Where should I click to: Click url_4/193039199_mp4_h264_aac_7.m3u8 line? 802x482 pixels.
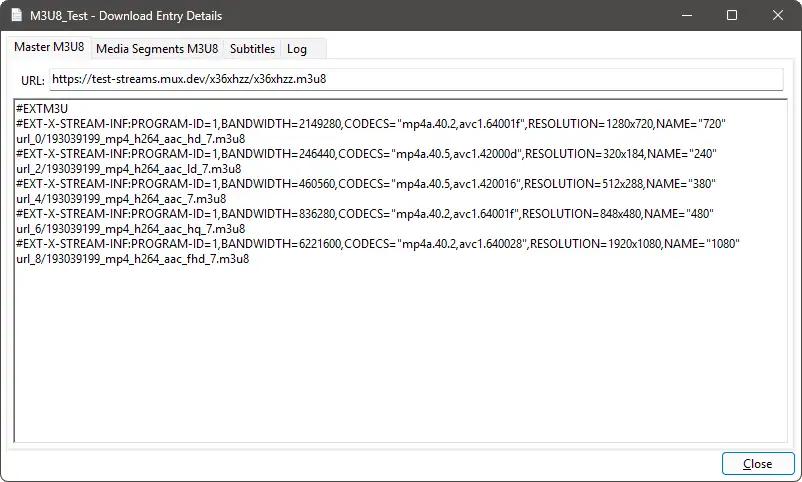pos(121,199)
